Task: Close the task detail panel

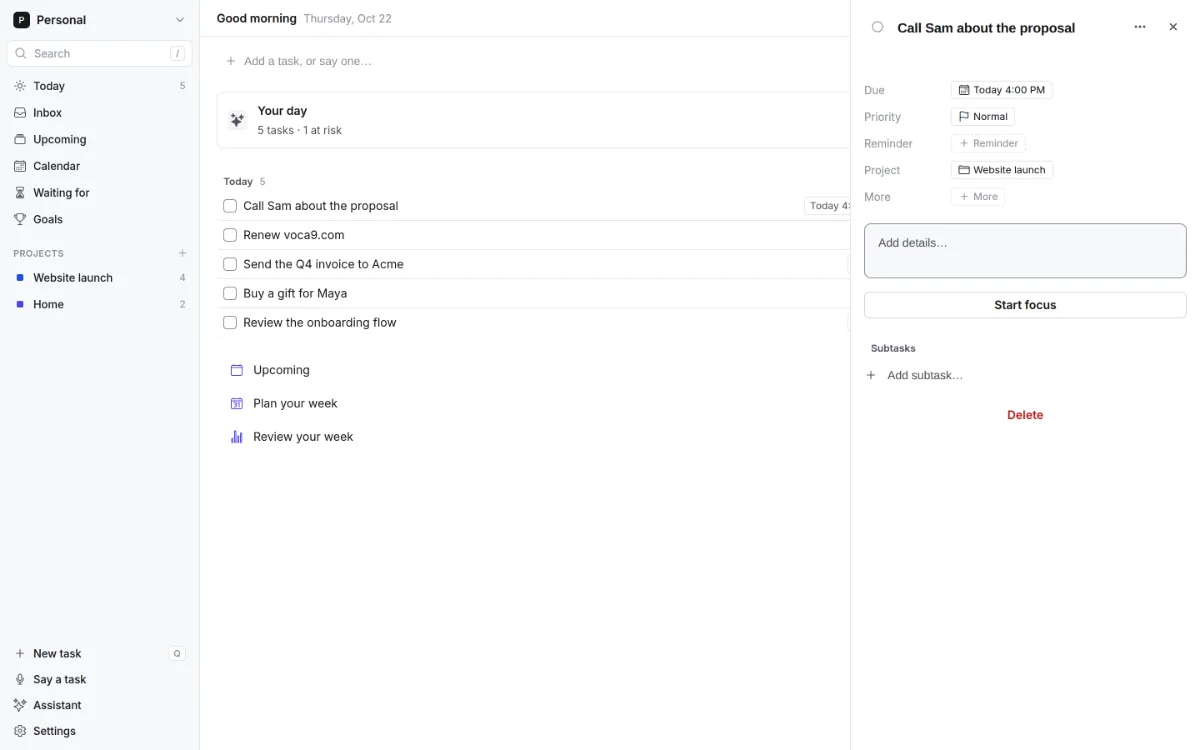Action: [x=1173, y=27]
